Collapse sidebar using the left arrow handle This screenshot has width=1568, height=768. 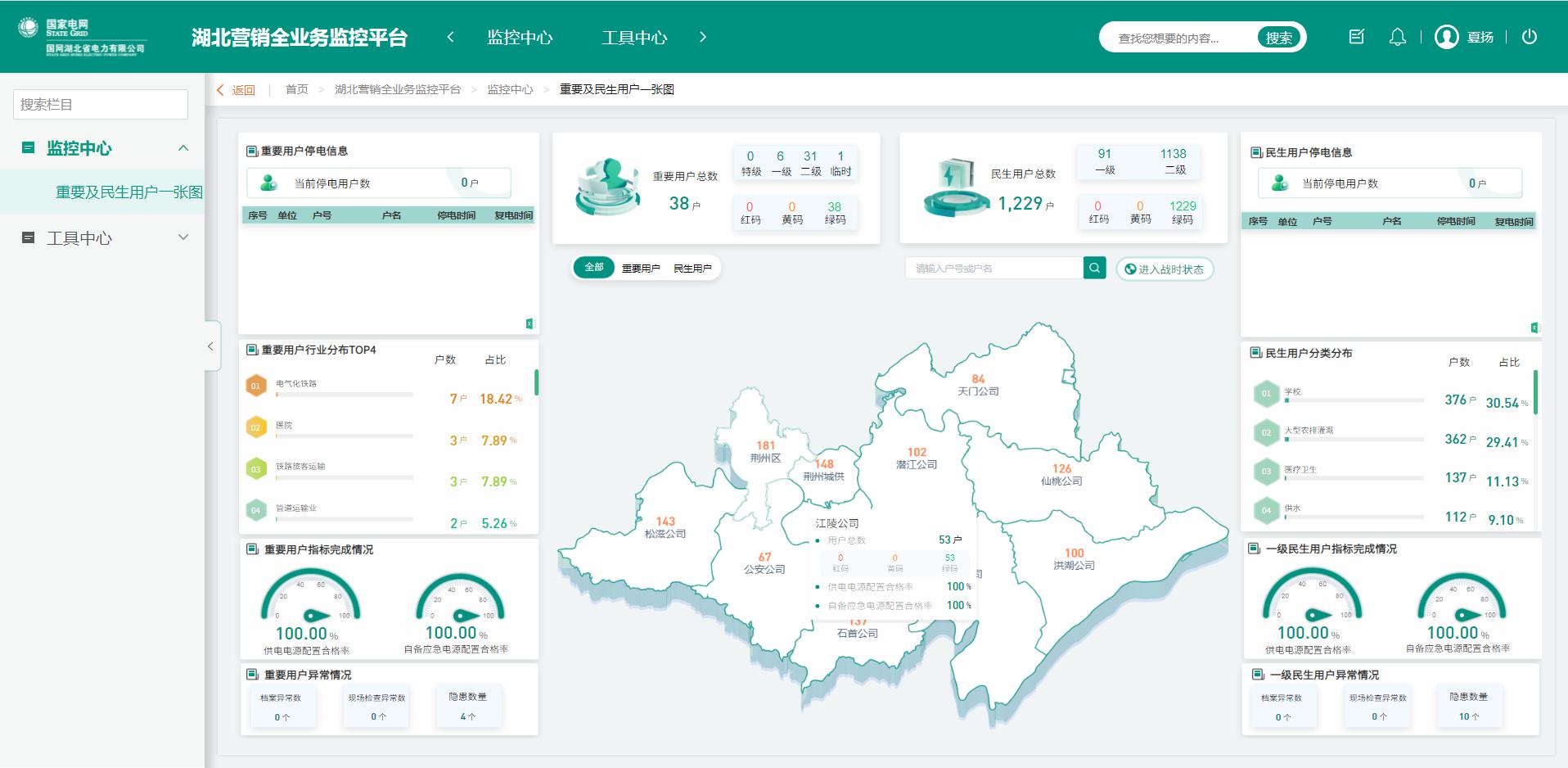click(x=211, y=346)
